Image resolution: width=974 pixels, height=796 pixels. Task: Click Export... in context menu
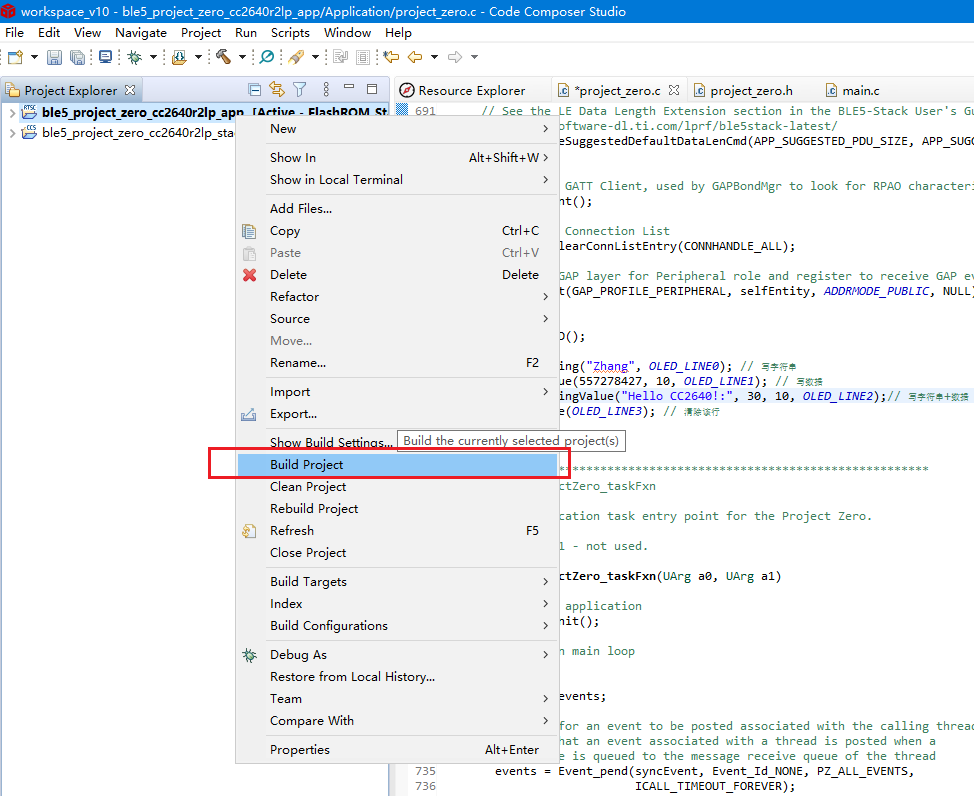398,414
